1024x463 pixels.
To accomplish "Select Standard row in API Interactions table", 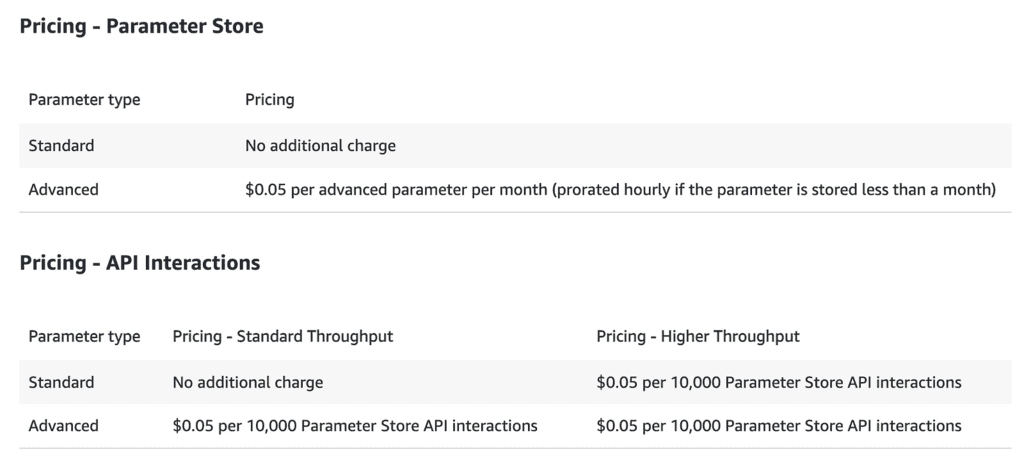I will tap(62, 382).
